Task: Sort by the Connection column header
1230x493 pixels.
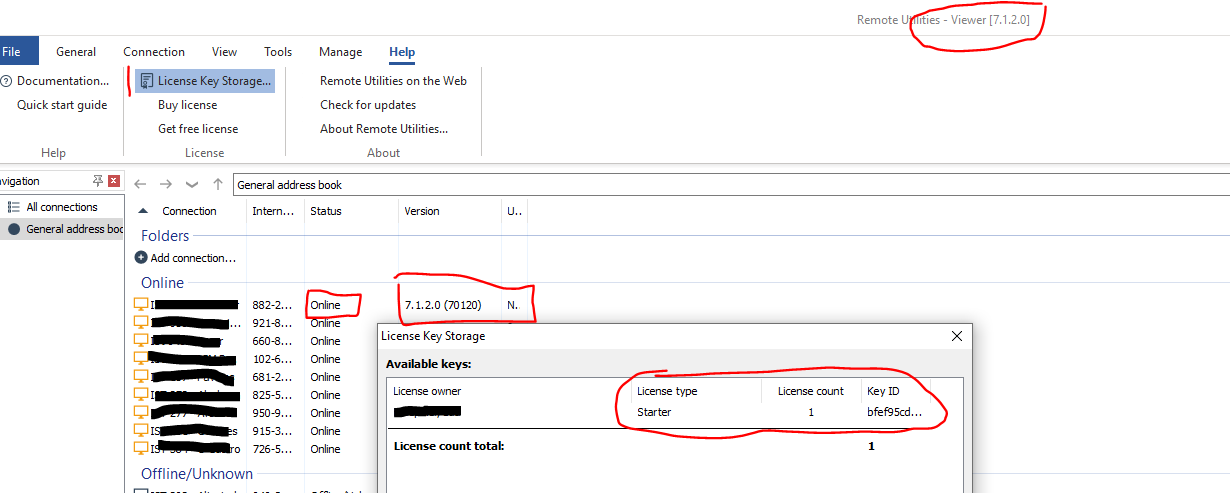Action: click(189, 211)
